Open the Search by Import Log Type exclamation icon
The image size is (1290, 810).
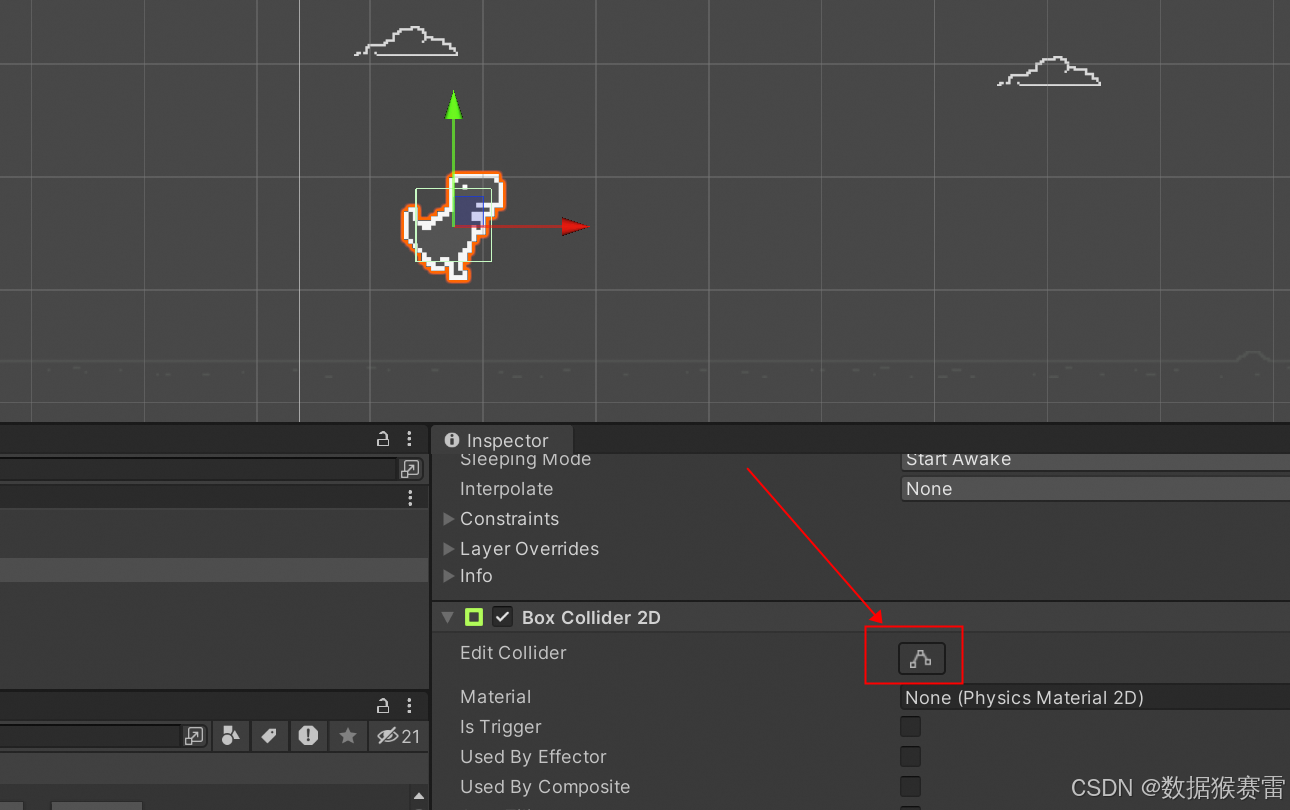pos(308,736)
